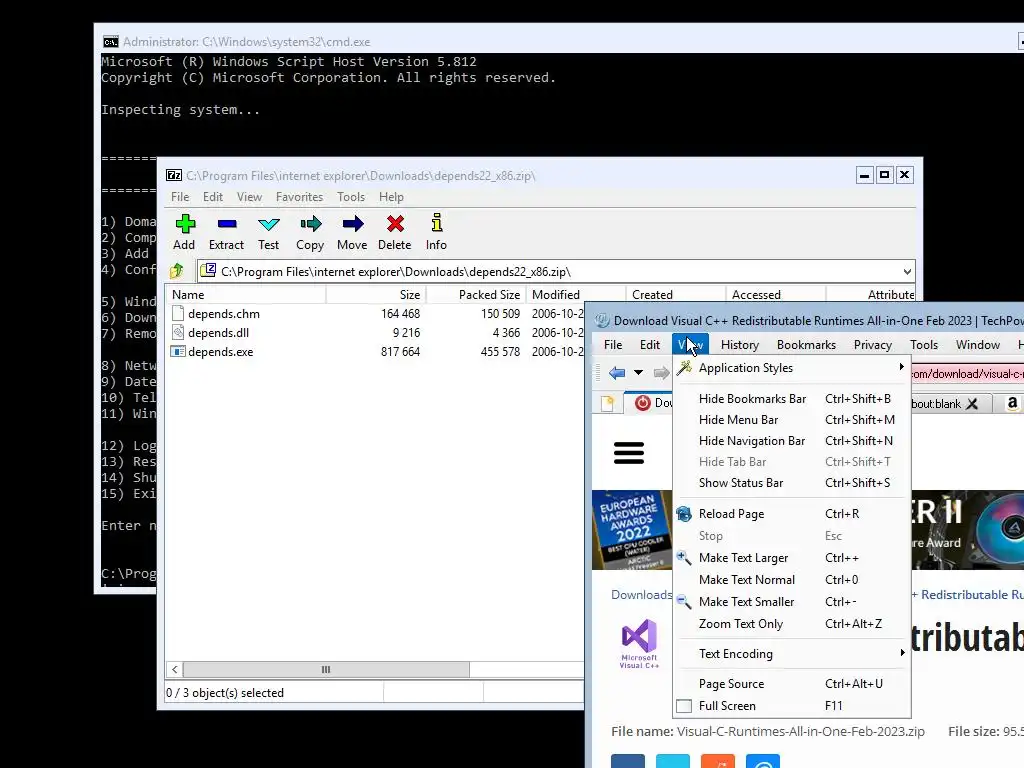The height and width of the screenshot is (768, 1024).
Task: Close the about:blank tab
Action: pos(972,404)
